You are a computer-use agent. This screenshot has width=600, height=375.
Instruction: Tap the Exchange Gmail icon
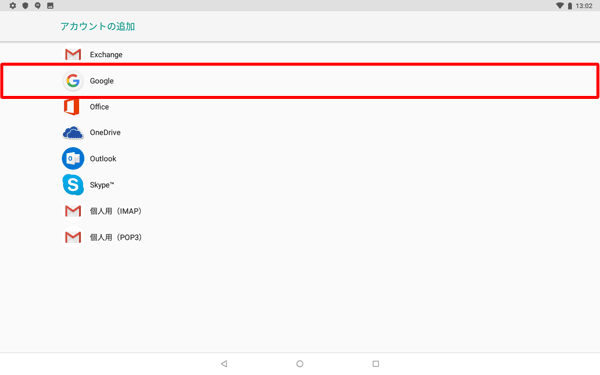pyautogui.click(x=73, y=55)
